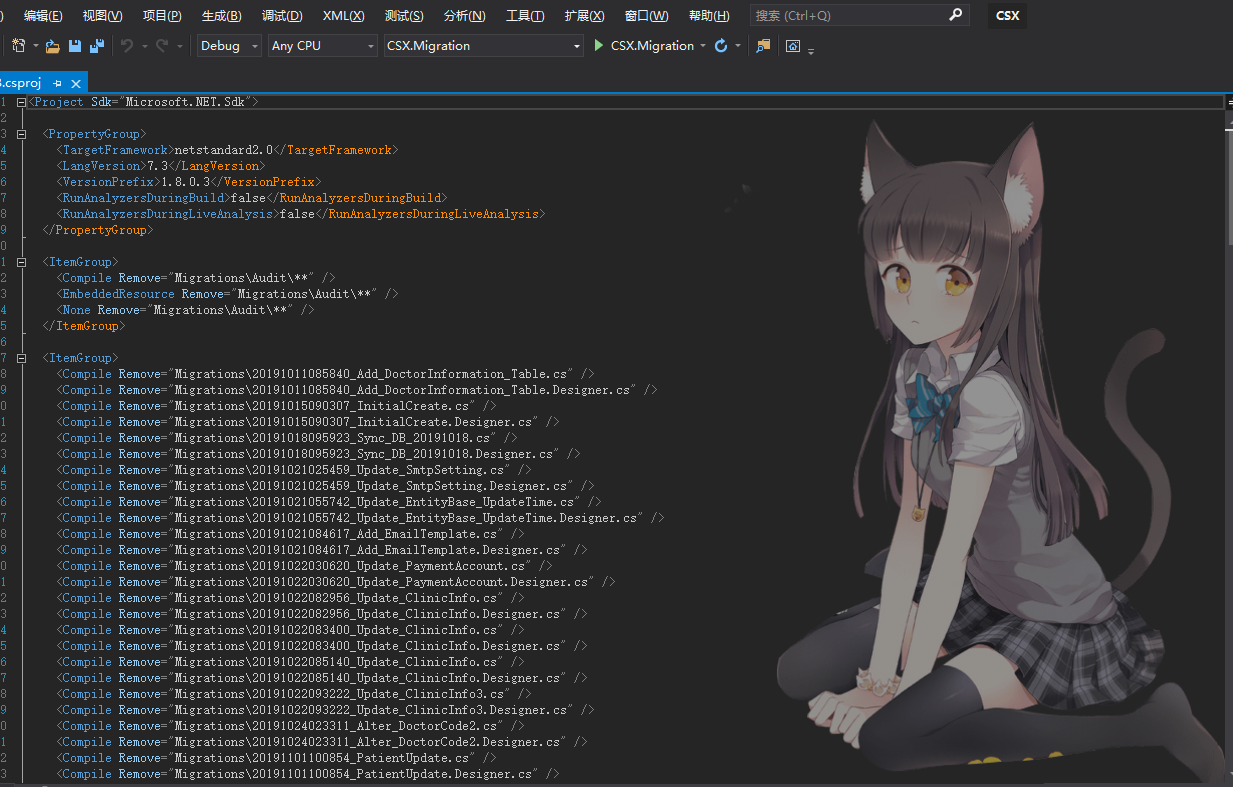Open the undo history dropdown arrow
The width and height of the screenshot is (1233, 787).
tap(144, 46)
